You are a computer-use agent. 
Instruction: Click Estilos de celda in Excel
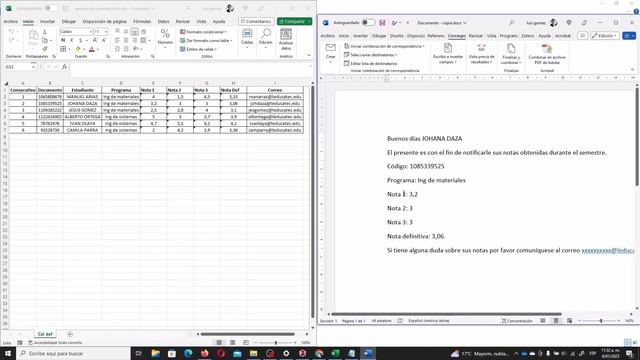[x=198, y=49]
